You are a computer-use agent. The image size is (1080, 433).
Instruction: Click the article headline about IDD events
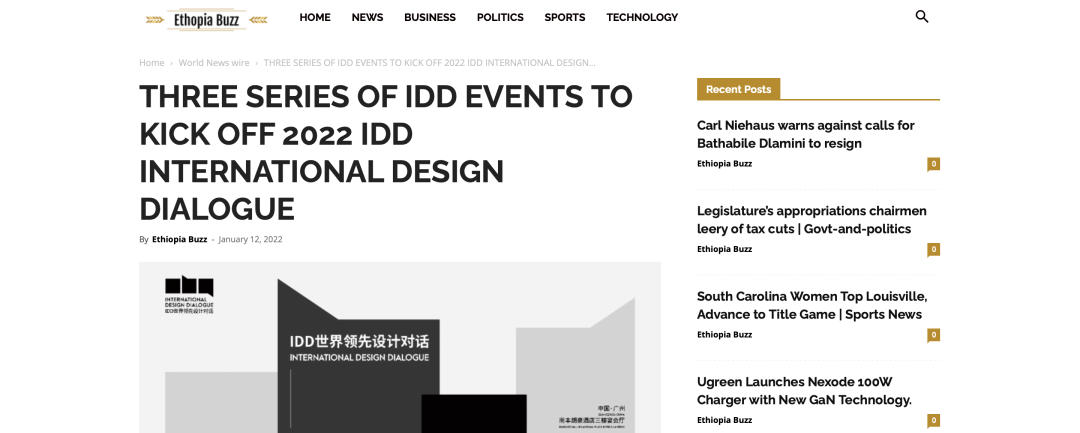pyautogui.click(x=386, y=152)
